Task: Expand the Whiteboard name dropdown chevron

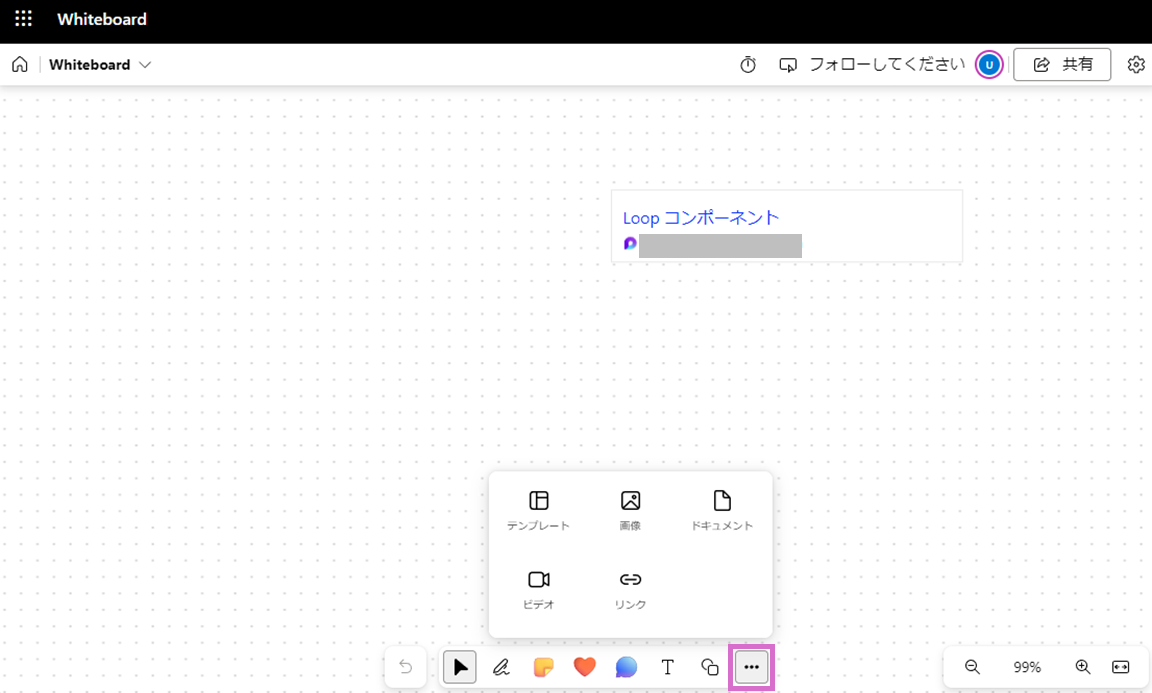Action: coord(145,65)
